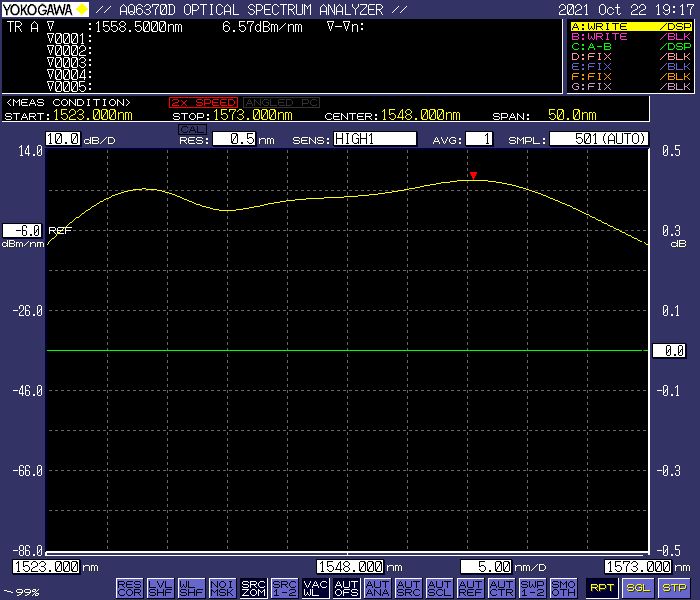Screen dimensions: 700x600
Task: Select the NOI MSK icon
Action: tap(222, 587)
